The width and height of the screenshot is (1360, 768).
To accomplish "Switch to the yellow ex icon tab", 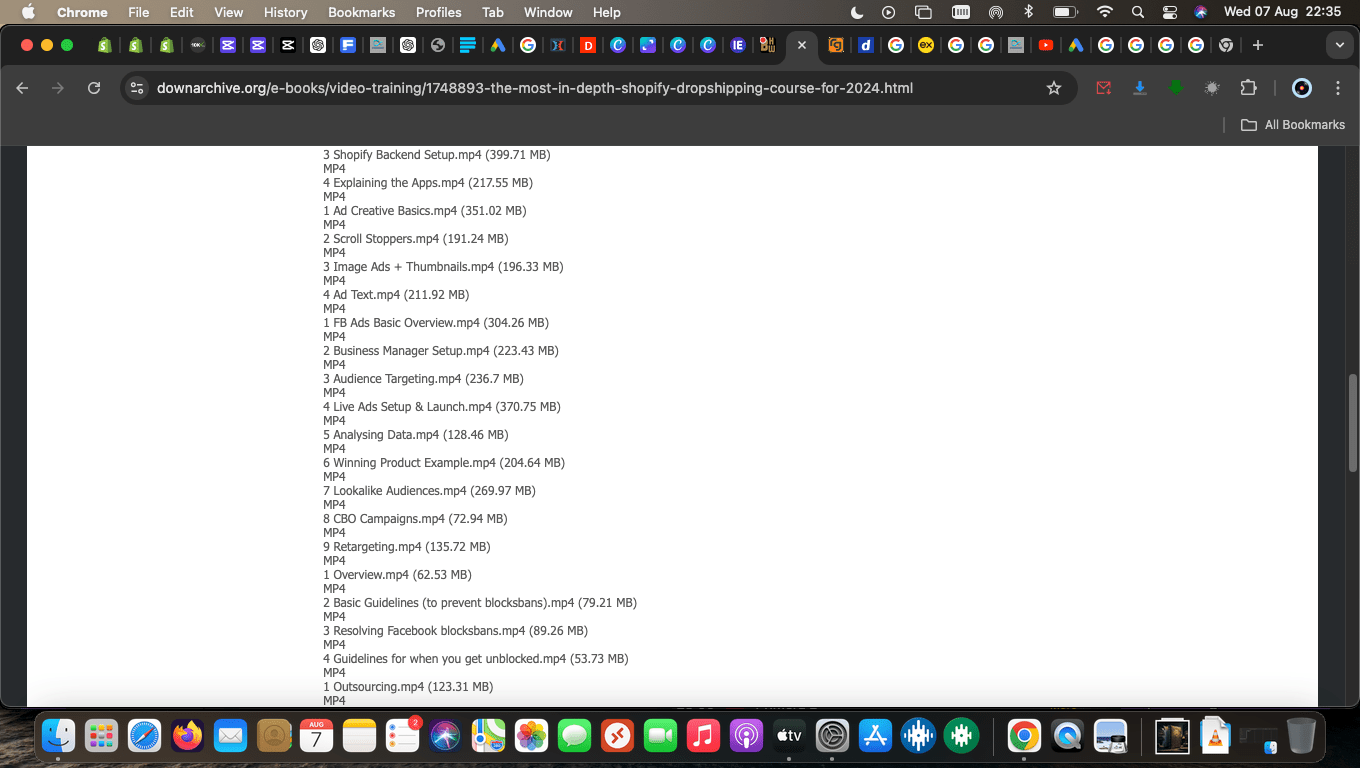I will (926, 45).
